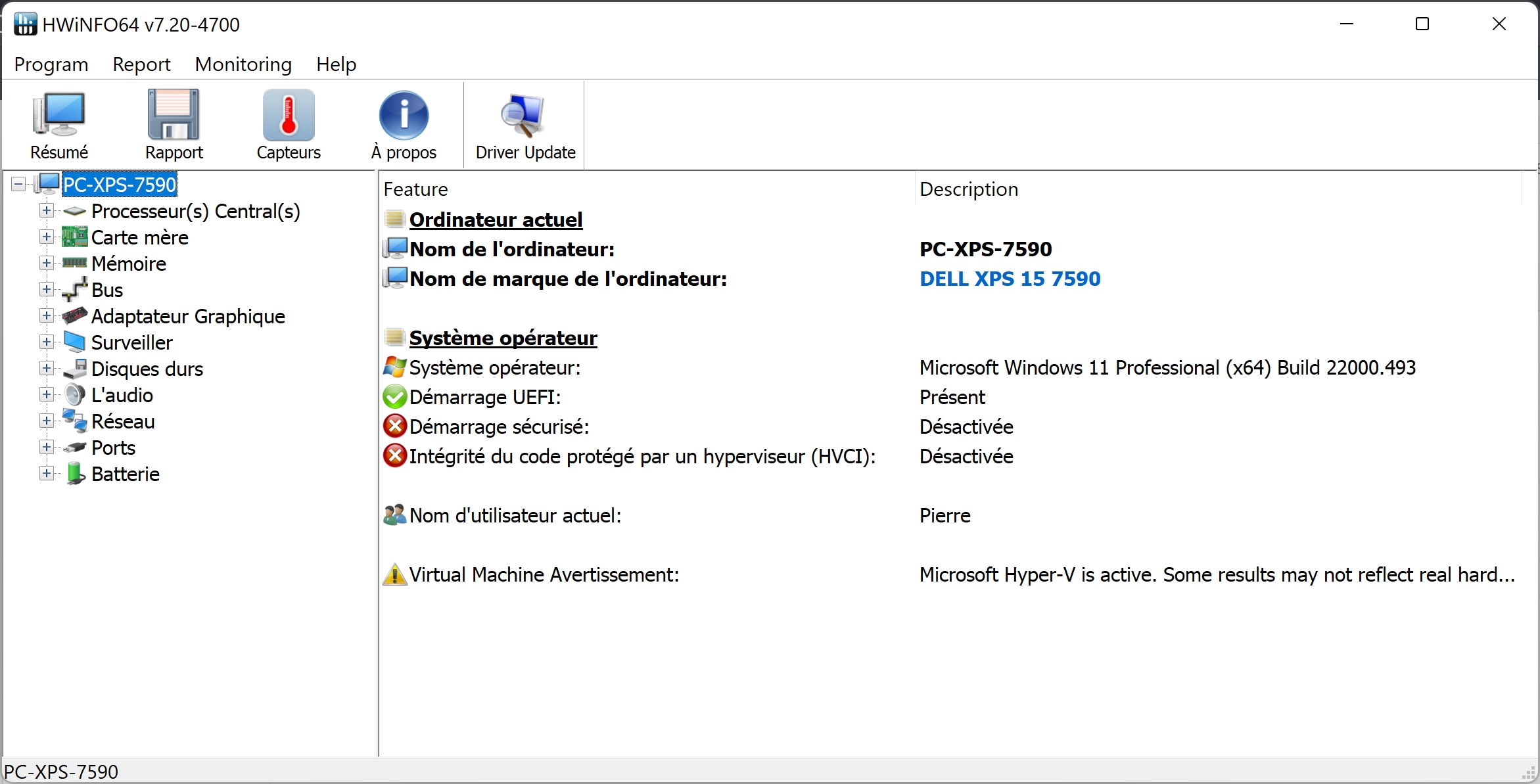Open the Help menu
This screenshot has width=1540, height=784.
click(336, 64)
